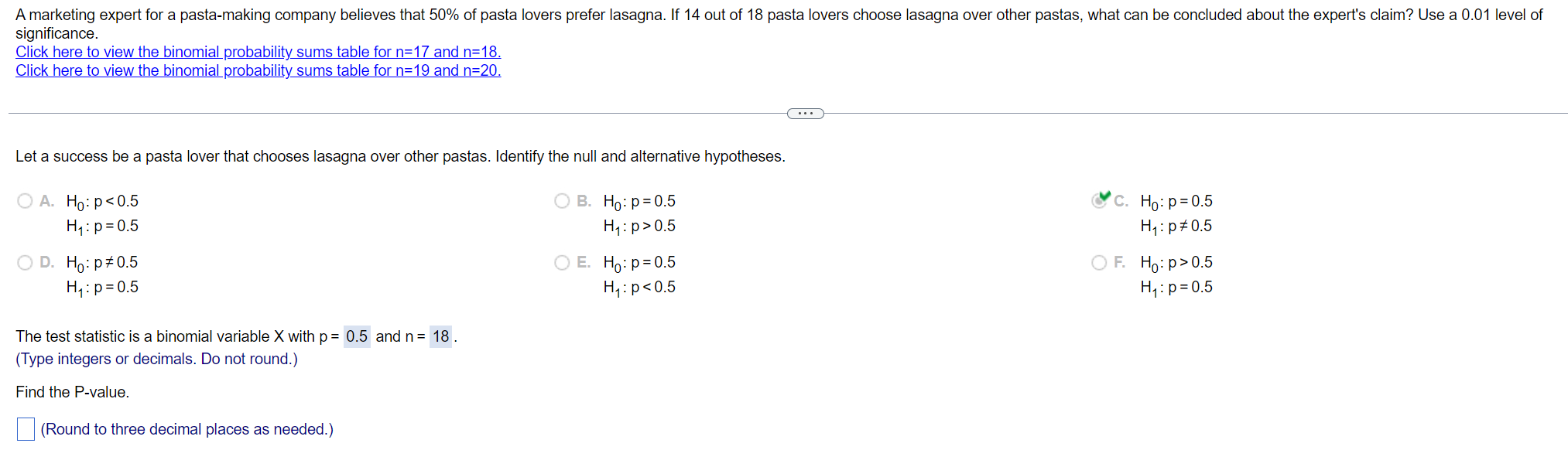Select answer choice A radio button
The height and width of the screenshot is (450, 1568).
click(x=24, y=200)
